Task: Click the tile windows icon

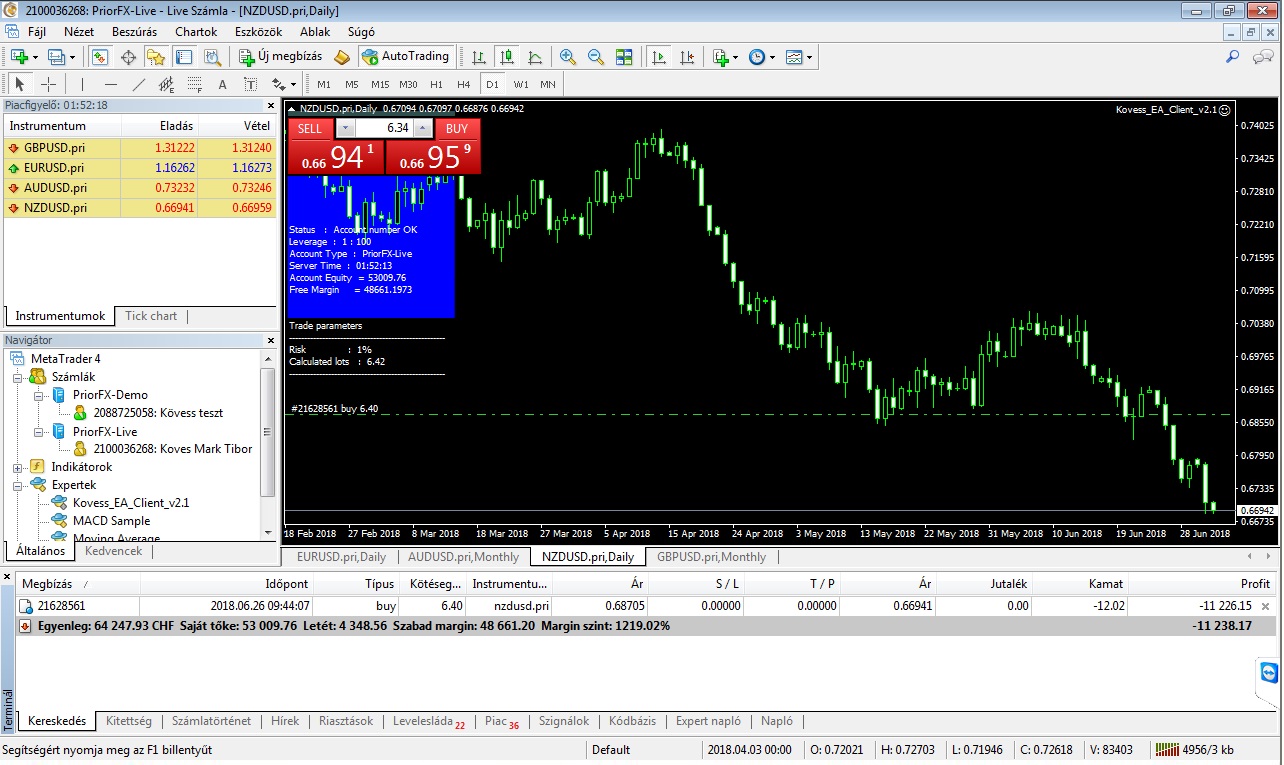Action: [624, 57]
